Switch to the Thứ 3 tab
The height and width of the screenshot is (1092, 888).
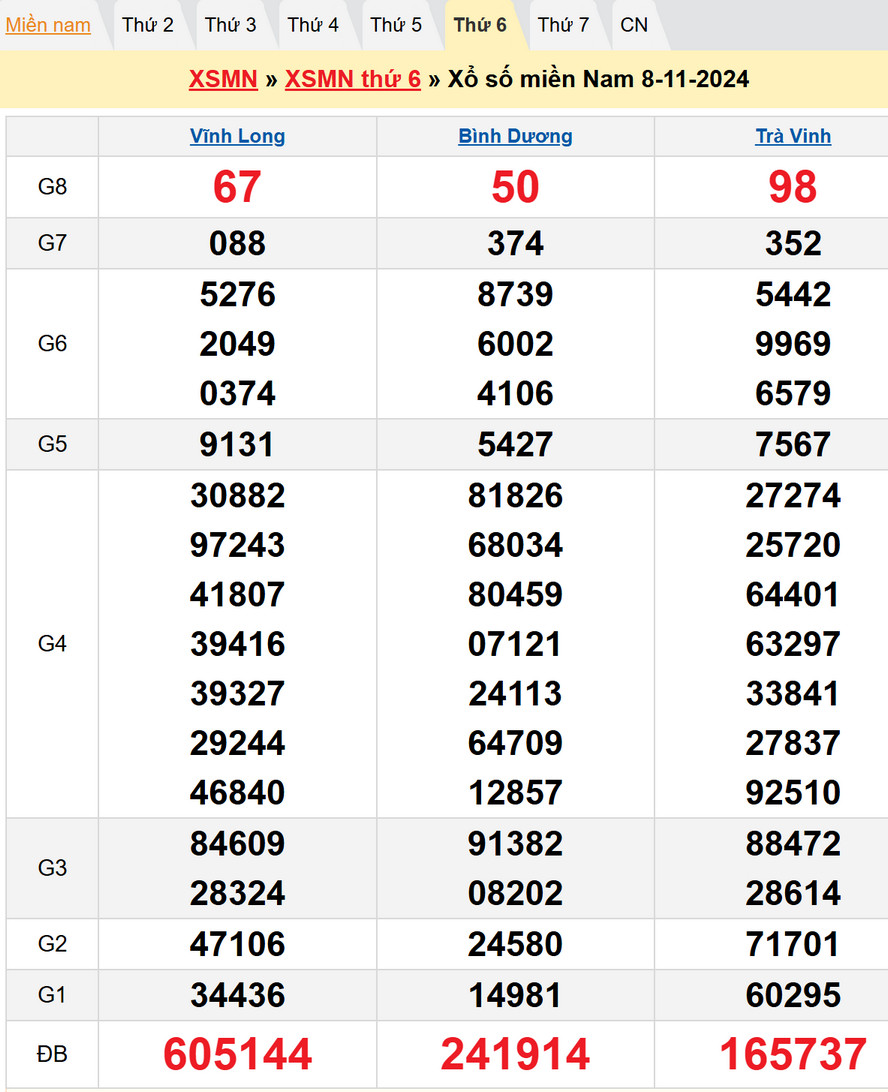pyautogui.click(x=231, y=25)
